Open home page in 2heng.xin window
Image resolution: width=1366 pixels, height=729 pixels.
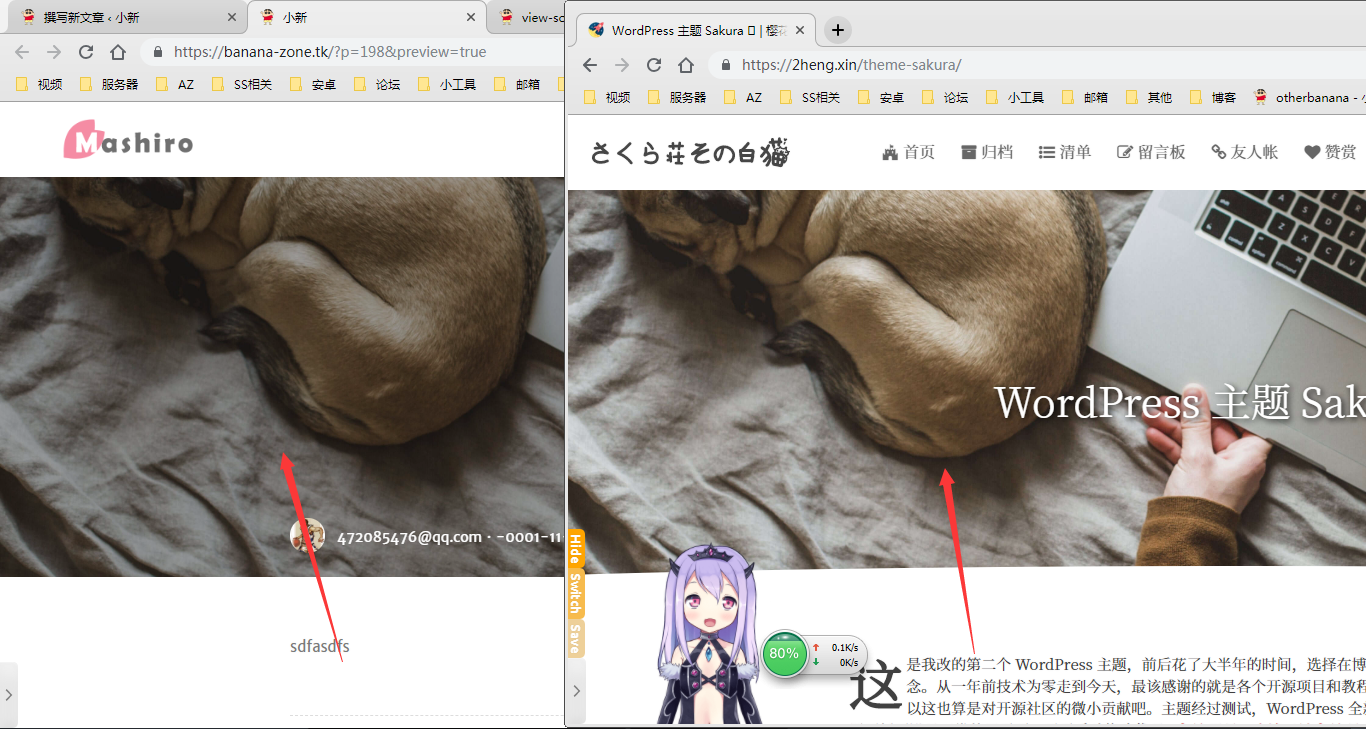coord(686,65)
